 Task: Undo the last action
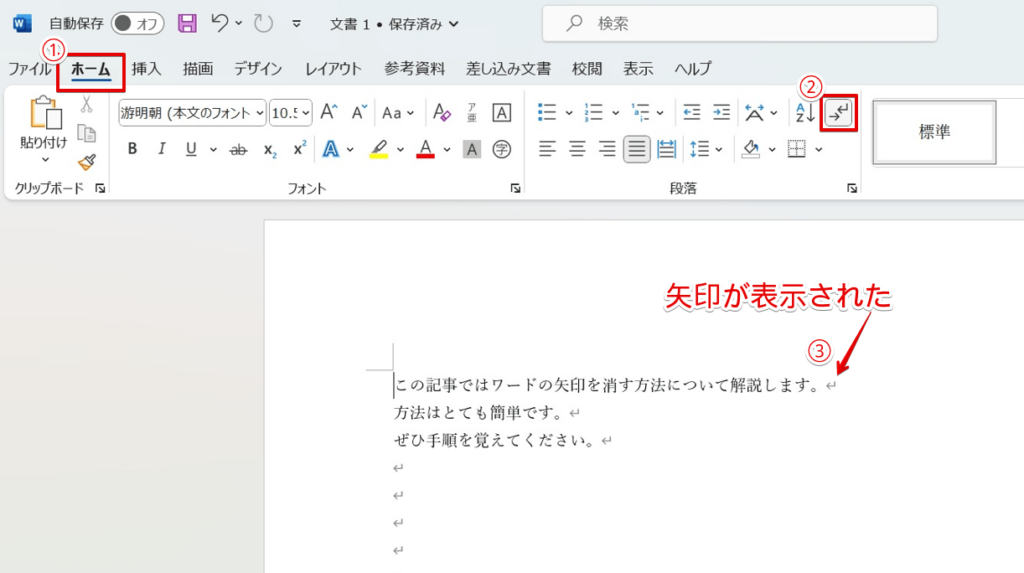point(219,23)
